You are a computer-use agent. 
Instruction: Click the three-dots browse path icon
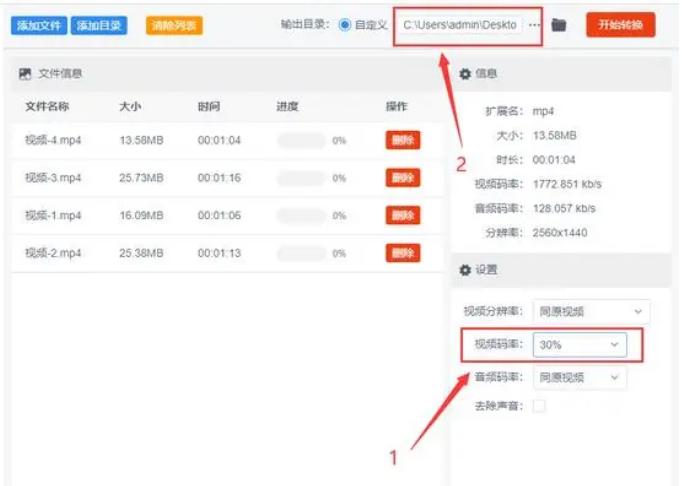coord(534,25)
